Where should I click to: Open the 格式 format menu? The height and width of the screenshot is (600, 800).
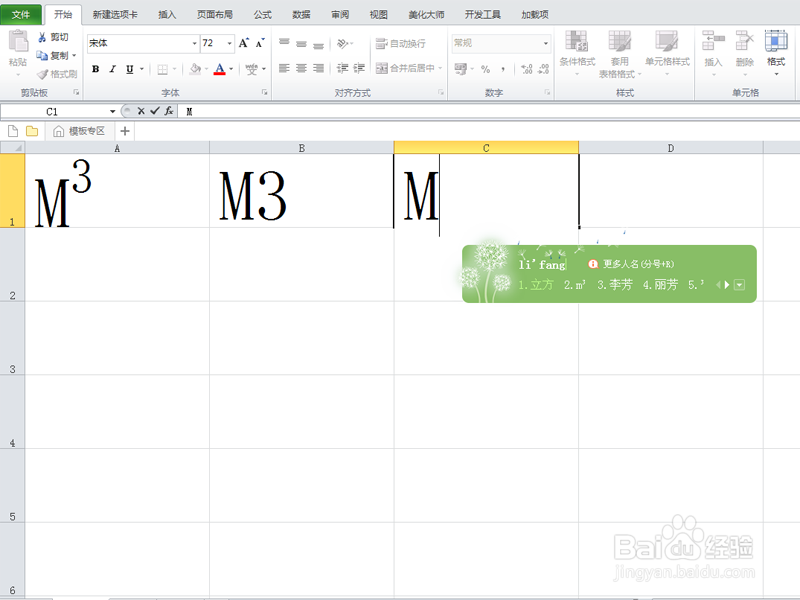click(776, 53)
